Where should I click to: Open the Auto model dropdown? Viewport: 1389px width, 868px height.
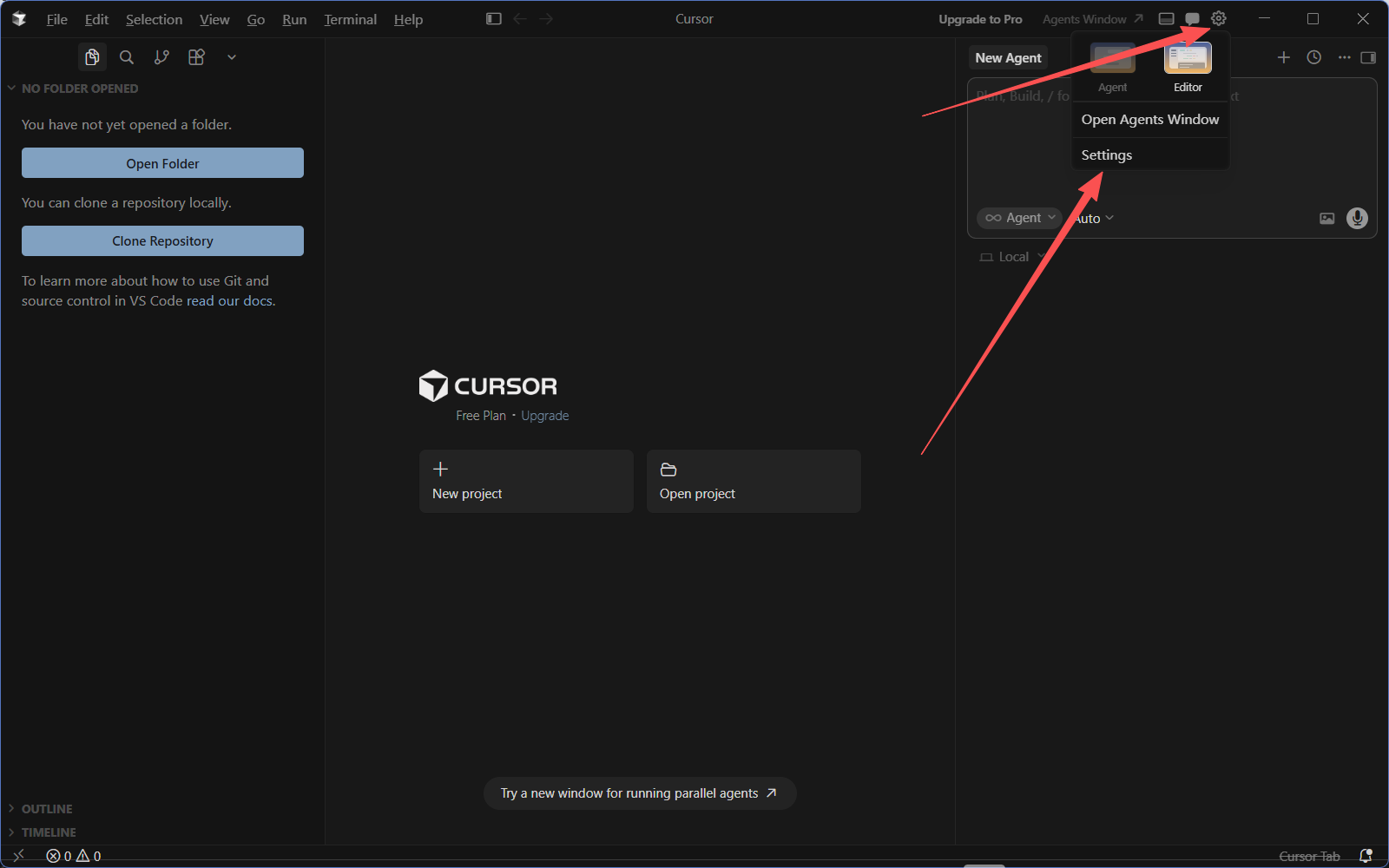(1094, 219)
